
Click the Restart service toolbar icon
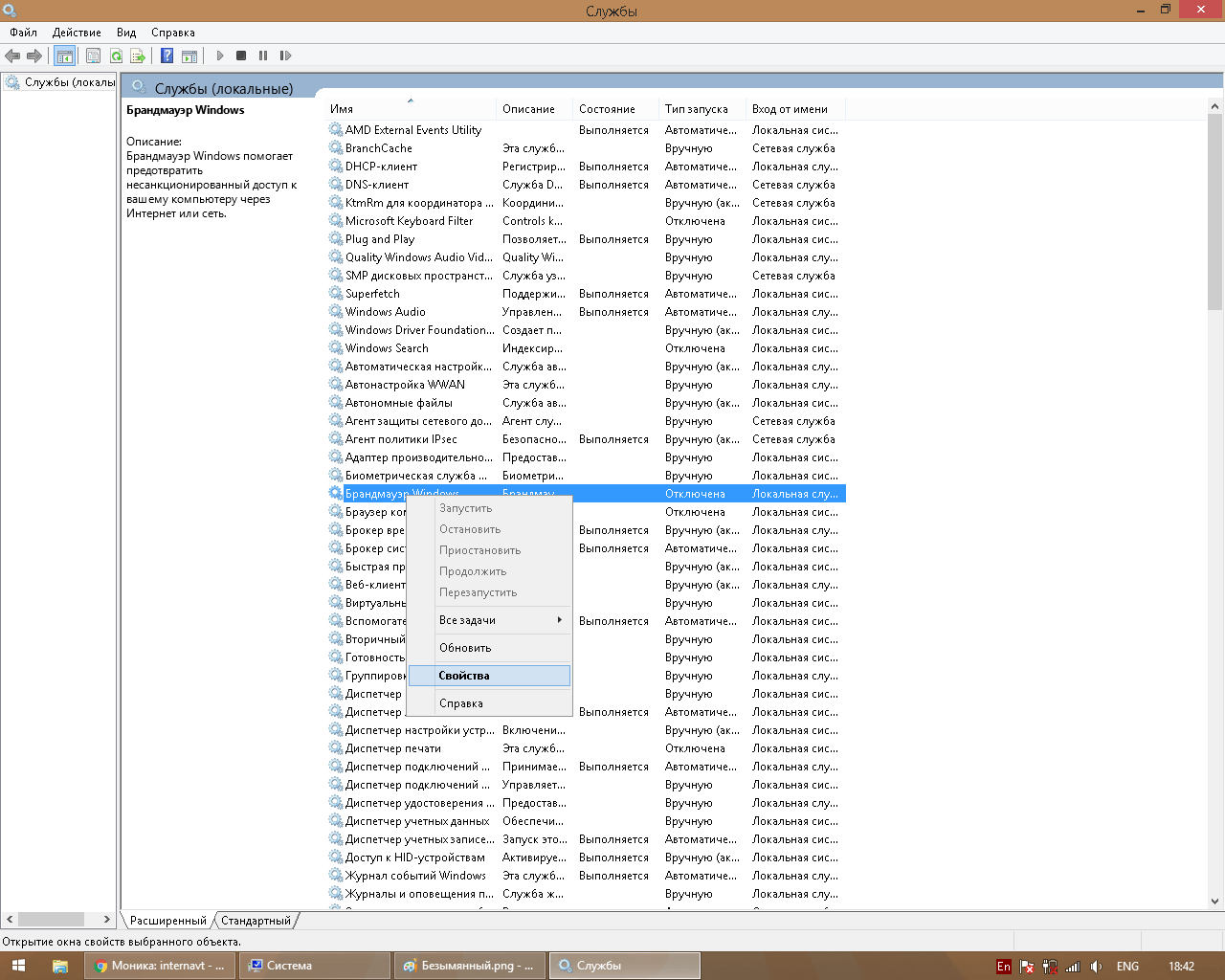pos(285,56)
